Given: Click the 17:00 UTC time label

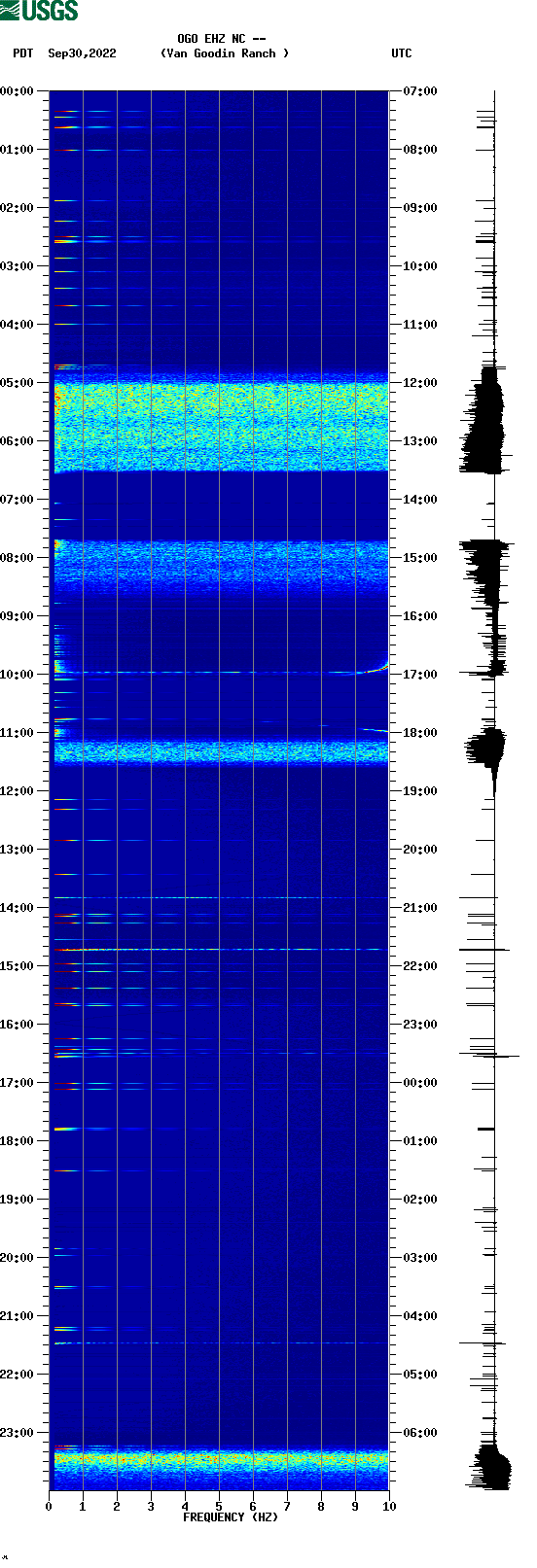Looking at the screenshot, I should (420, 675).
